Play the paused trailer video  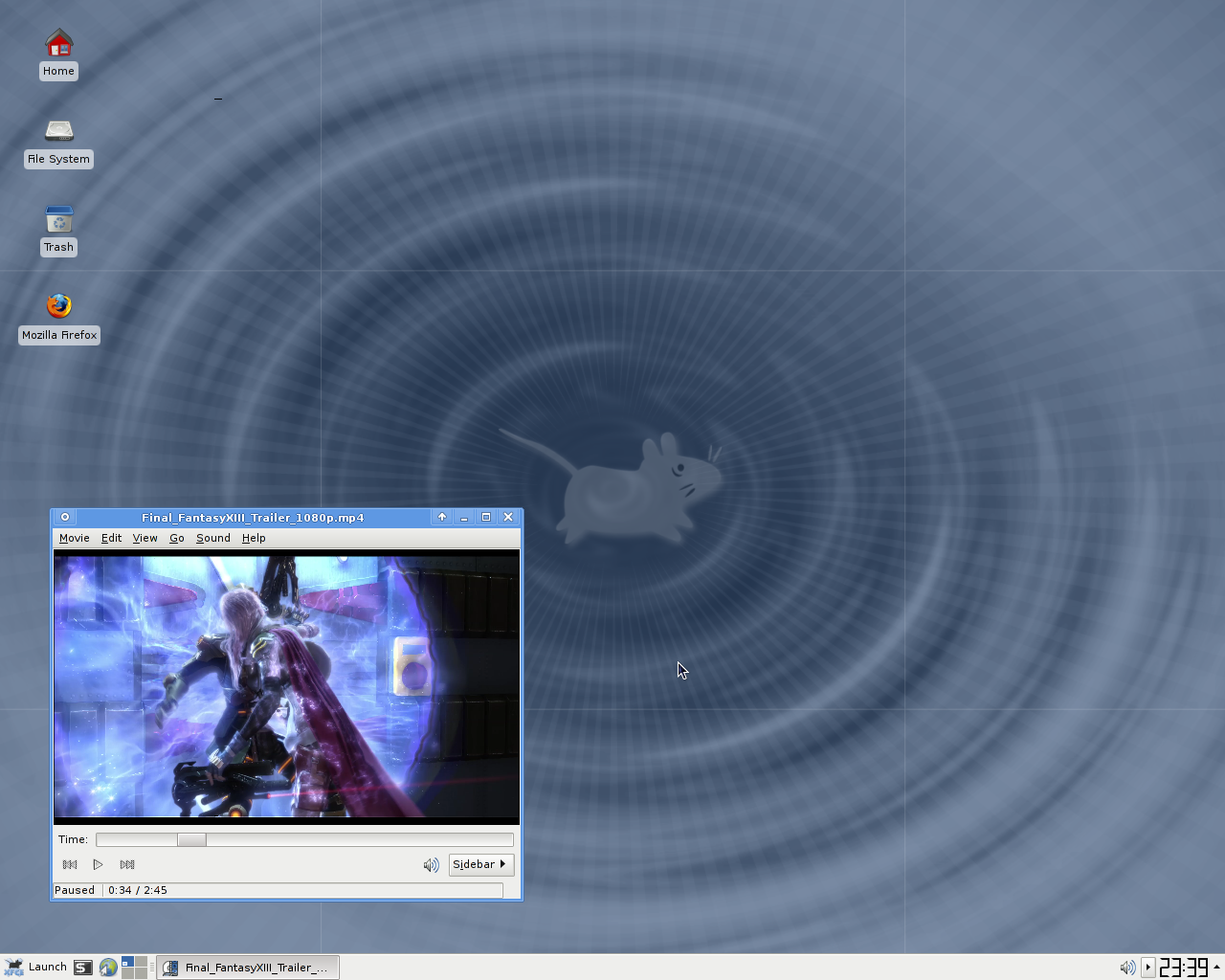coord(98,864)
